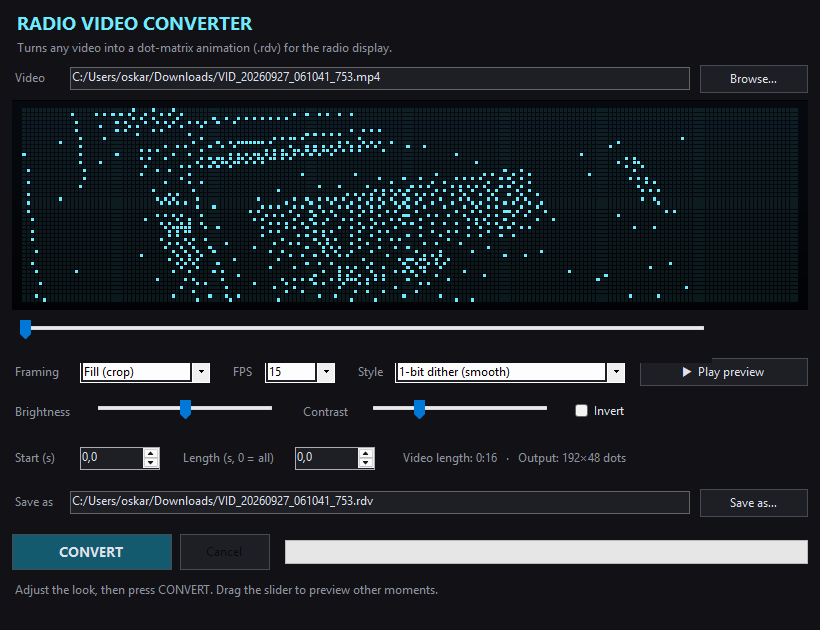Click the Brightness slider handle

click(185, 409)
